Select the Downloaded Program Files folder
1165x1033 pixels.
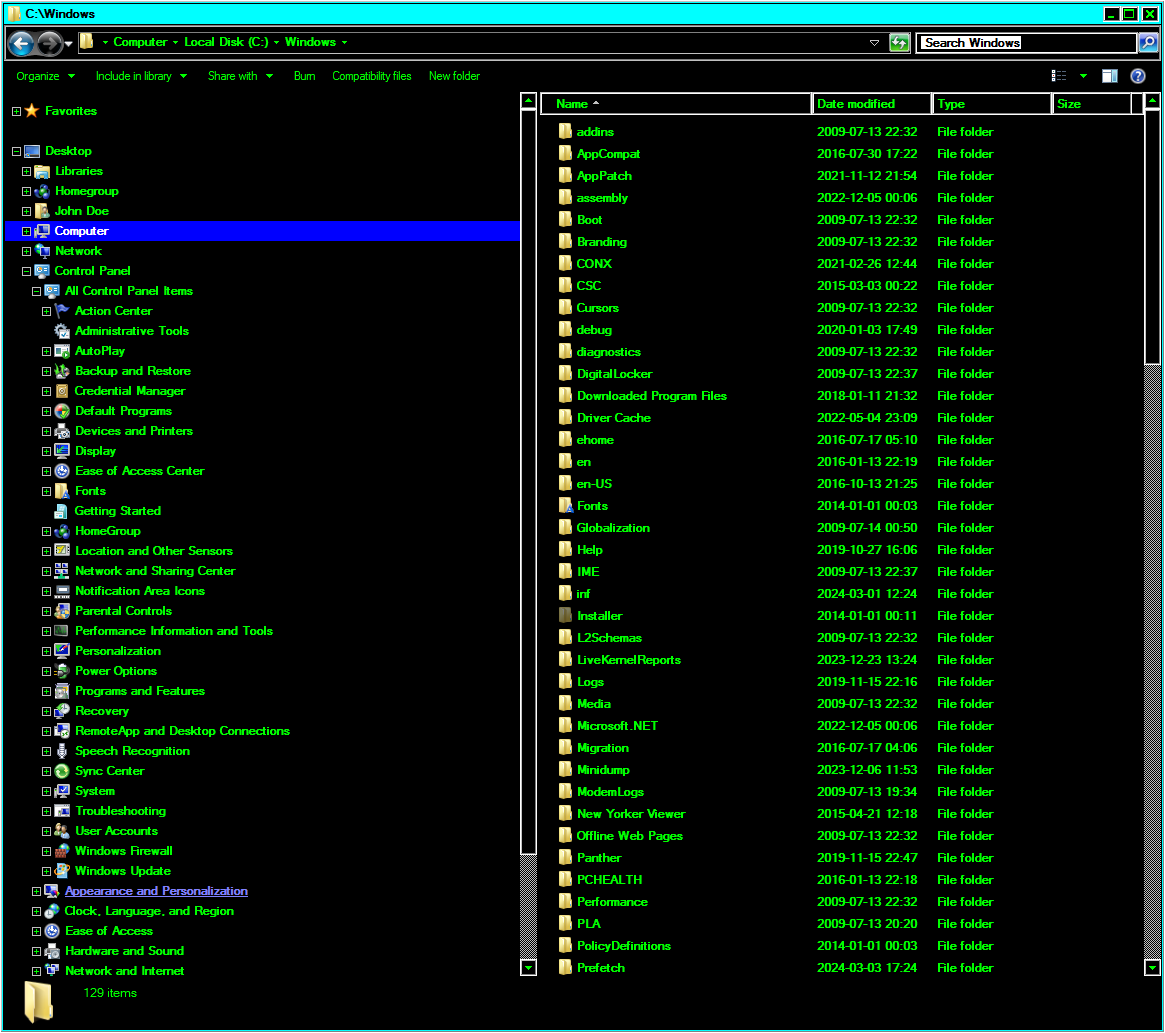point(652,396)
